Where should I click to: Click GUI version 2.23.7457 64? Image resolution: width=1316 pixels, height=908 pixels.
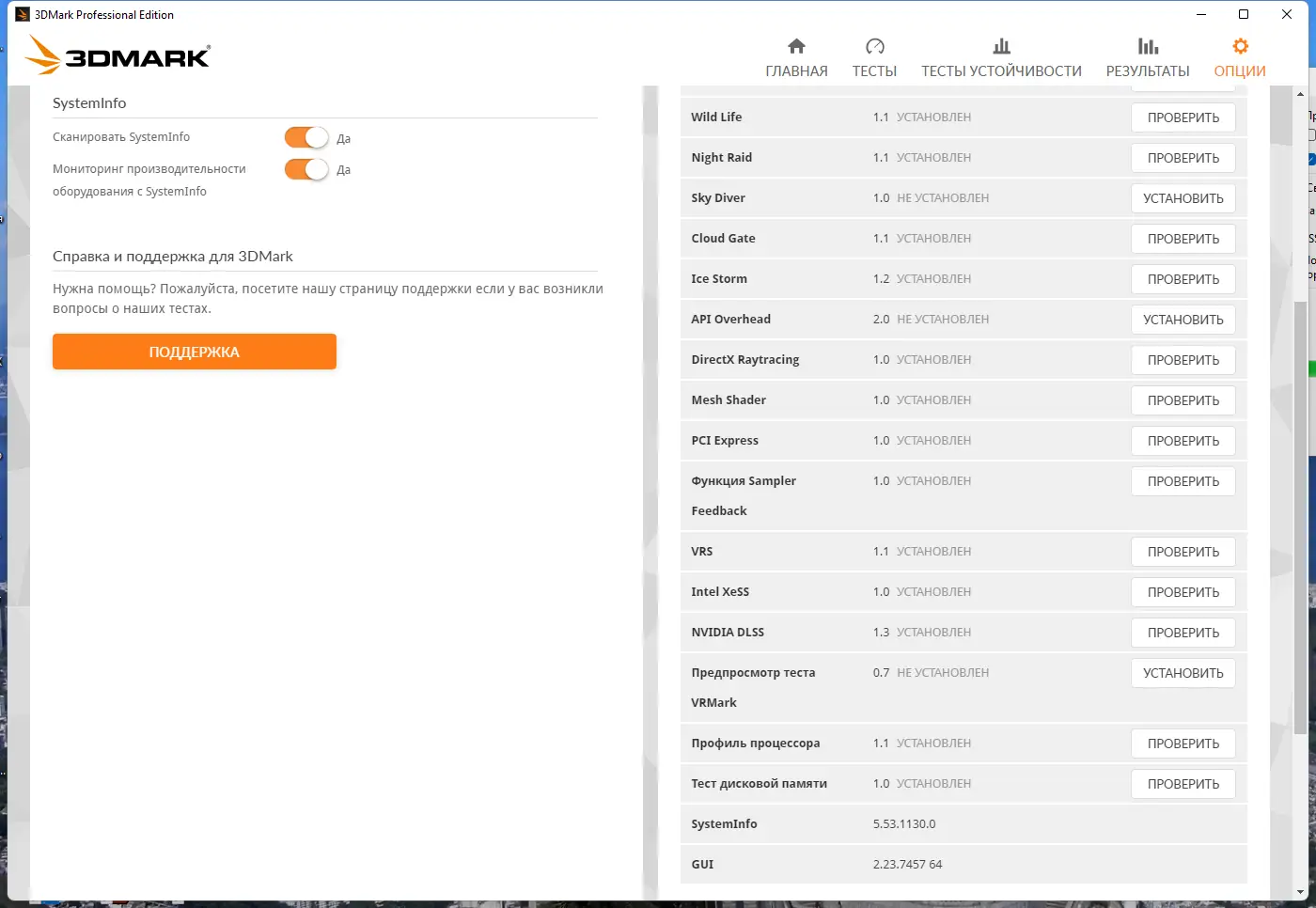907,864
